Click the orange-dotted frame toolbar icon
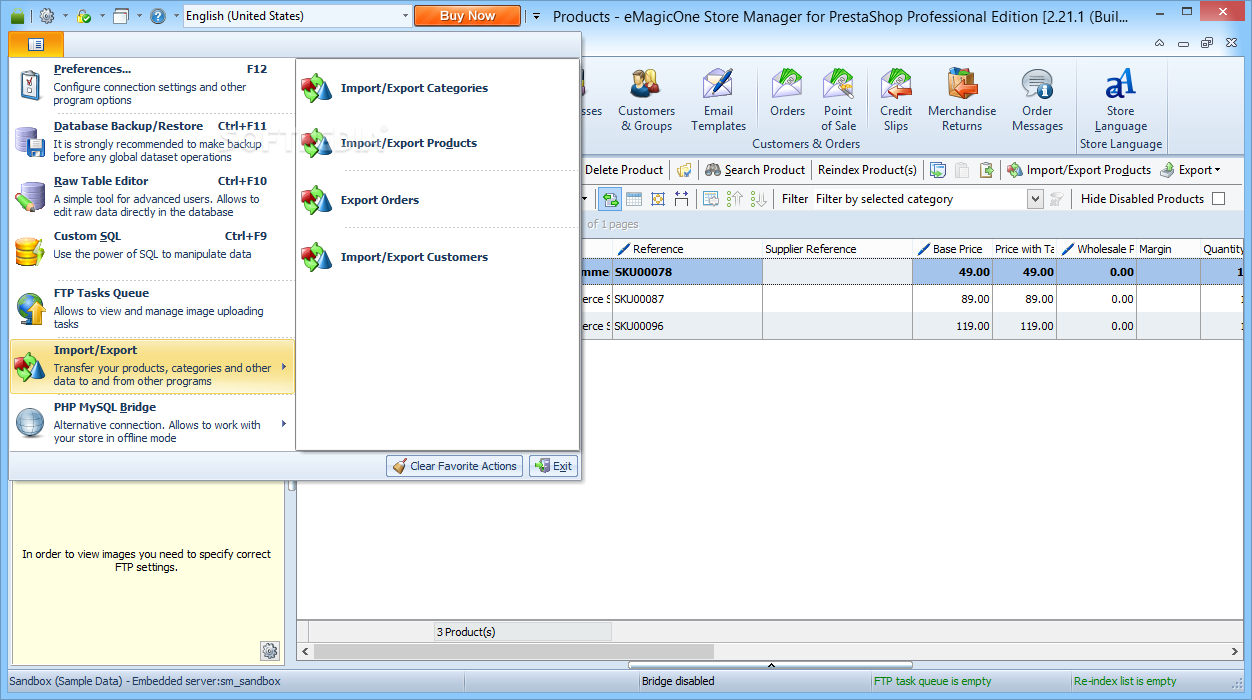Screen dimensions: 1252x700 tap(657, 199)
